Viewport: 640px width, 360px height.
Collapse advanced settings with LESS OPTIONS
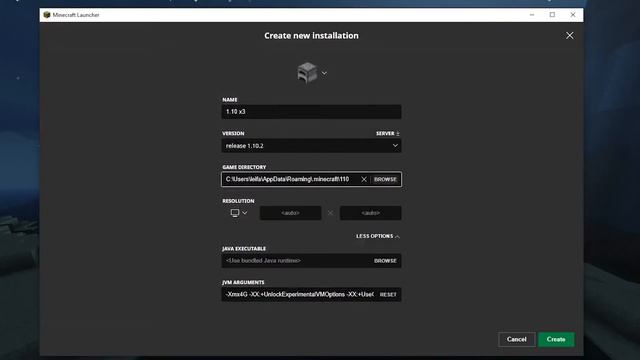[x=378, y=236]
